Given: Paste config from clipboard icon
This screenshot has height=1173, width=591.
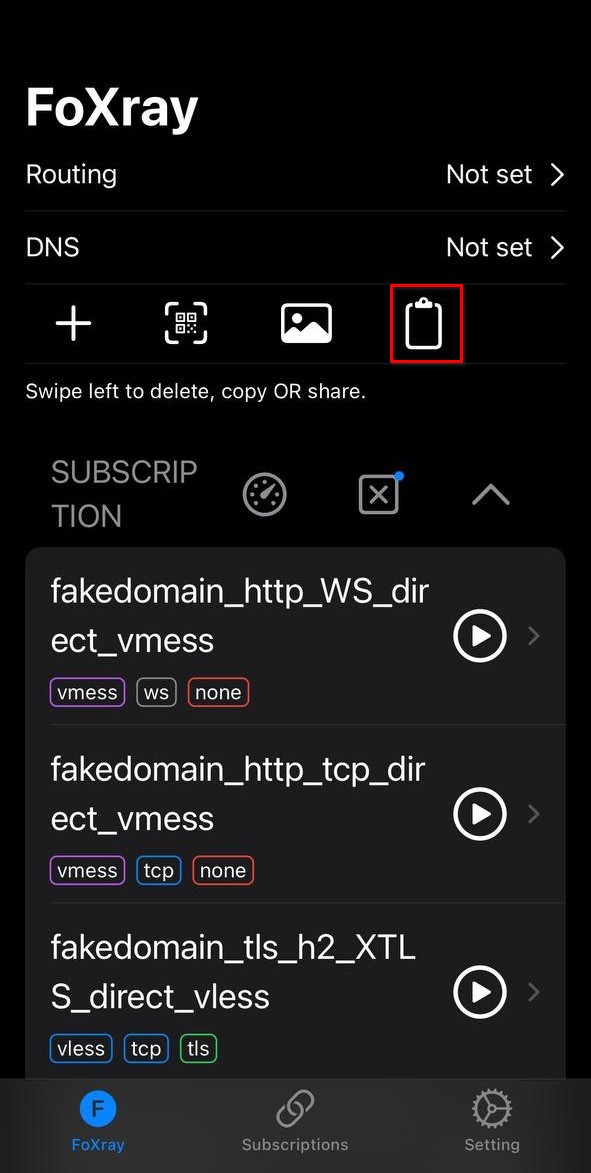Looking at the screenshot, I should click(x=424, y=323).
